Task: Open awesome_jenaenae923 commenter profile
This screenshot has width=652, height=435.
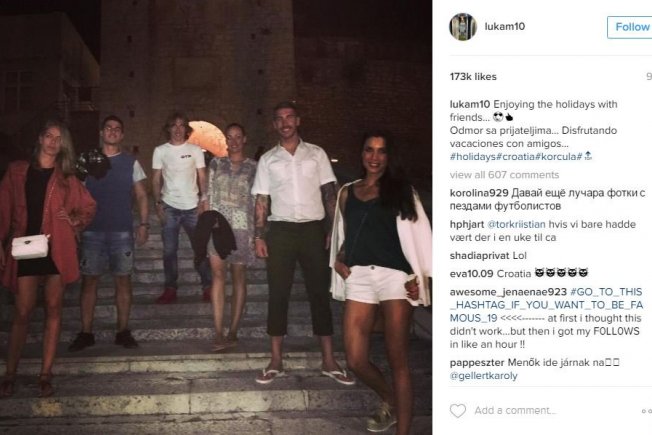Action: coord(508,292)
